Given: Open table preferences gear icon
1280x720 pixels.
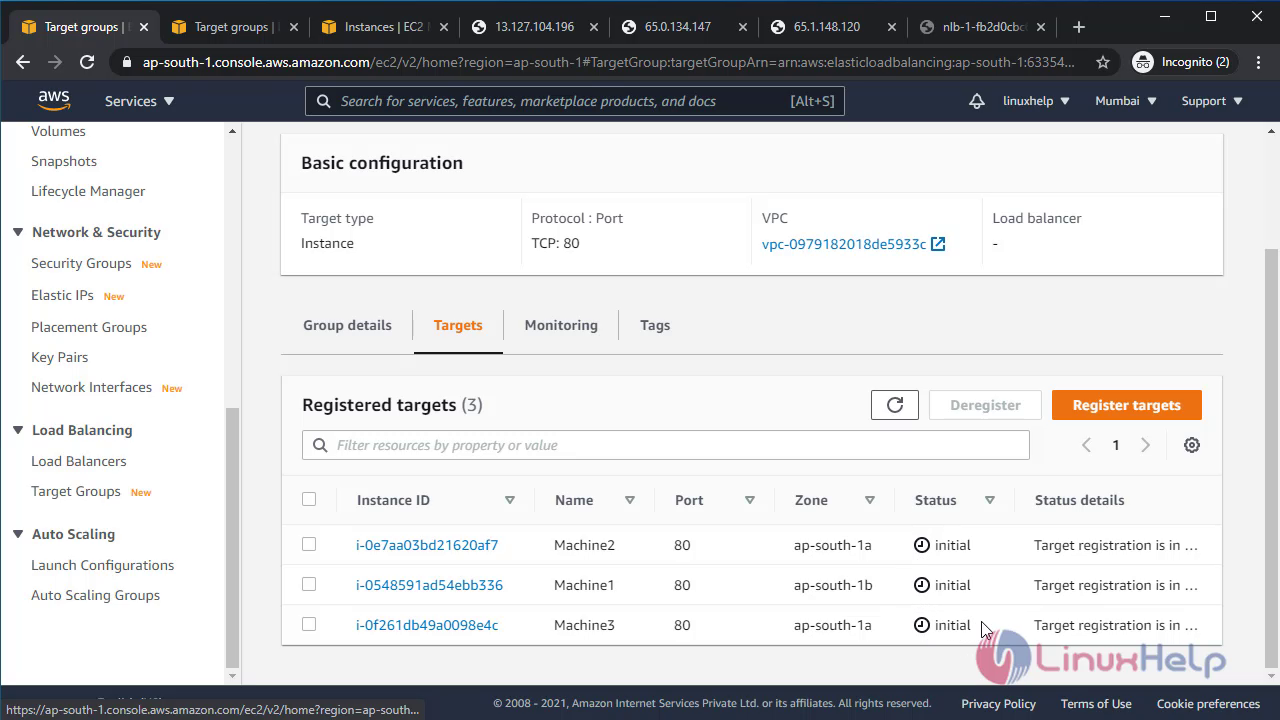Looking at the screenshot, I should tap(1192, 445).
